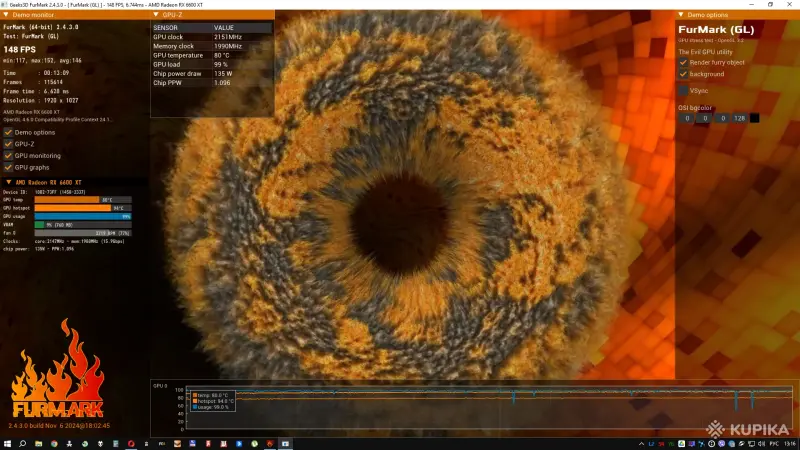Click the second OSI bgcolor value field
The height and width of the screenshot is (450, 800).
[705, 118]
